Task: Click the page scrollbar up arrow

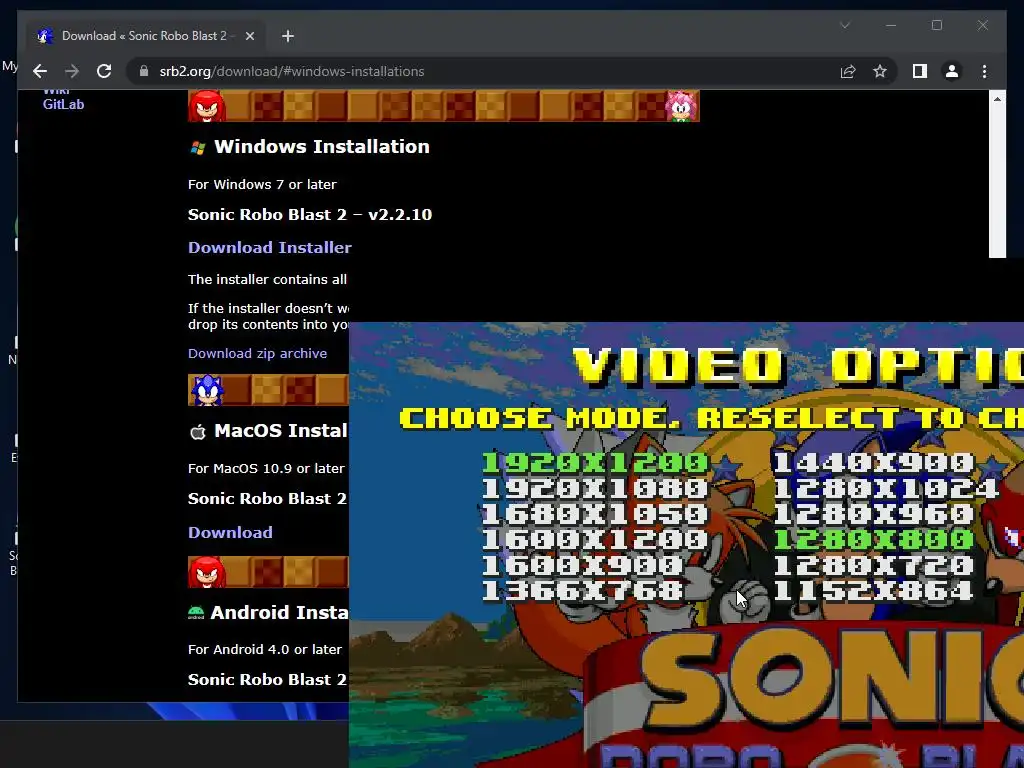Action: (997, 99)
